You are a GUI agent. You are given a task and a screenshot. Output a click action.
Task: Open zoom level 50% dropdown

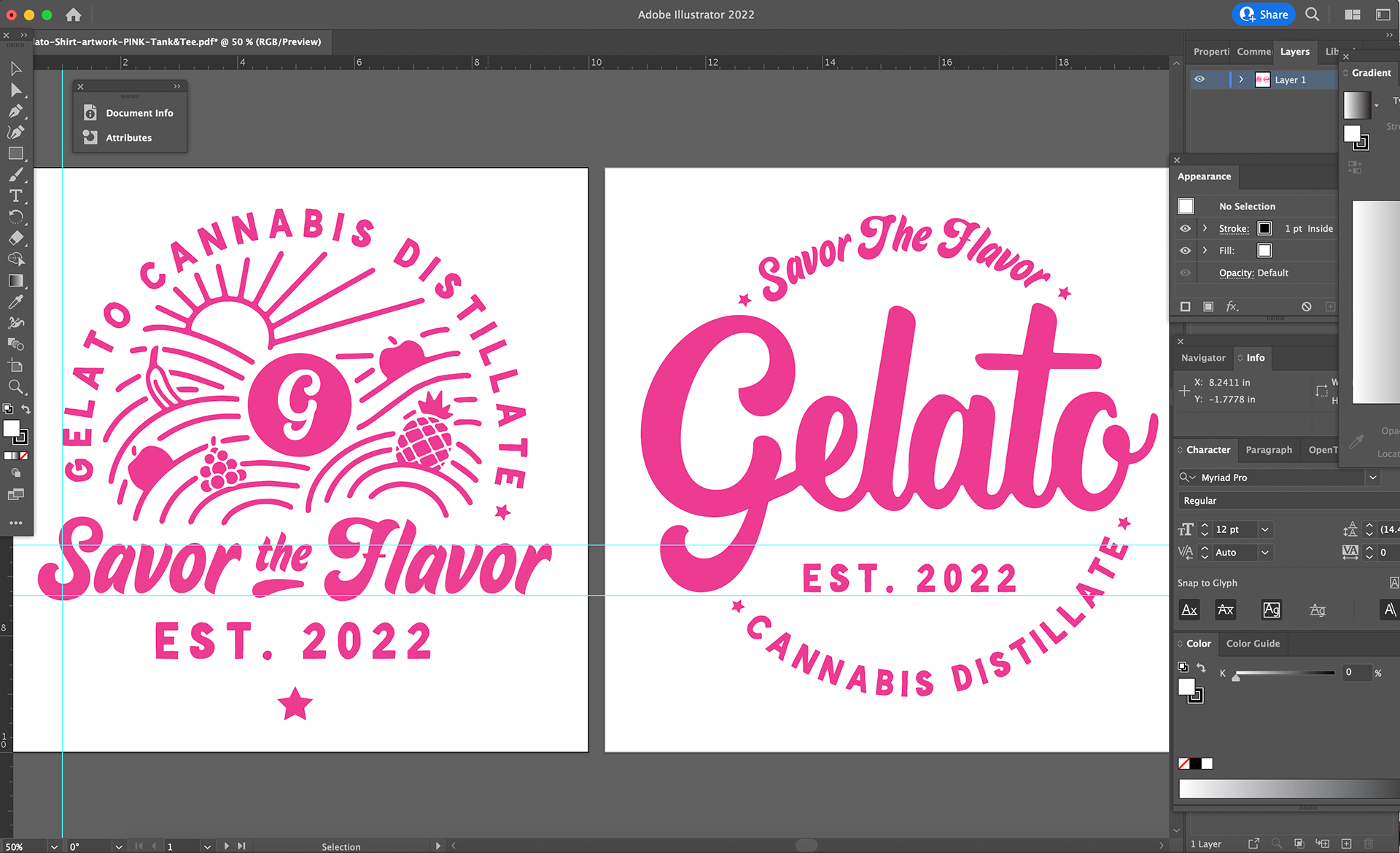click(x=54, y=846)
